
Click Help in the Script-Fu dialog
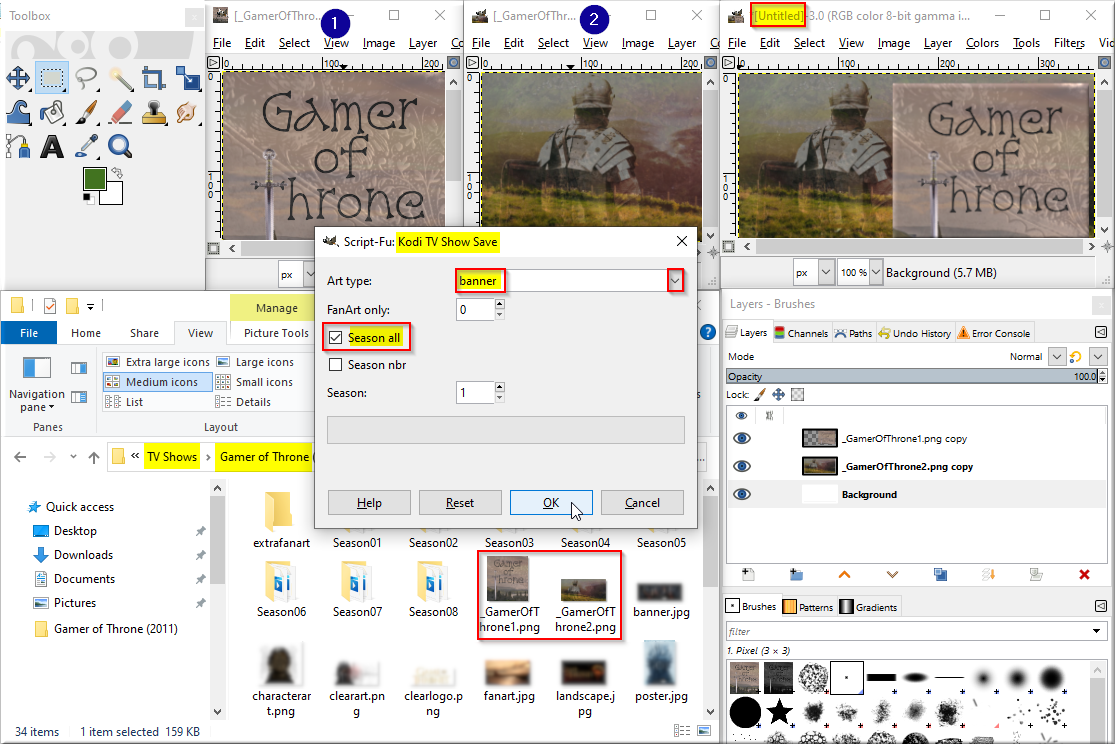[369, 503]
